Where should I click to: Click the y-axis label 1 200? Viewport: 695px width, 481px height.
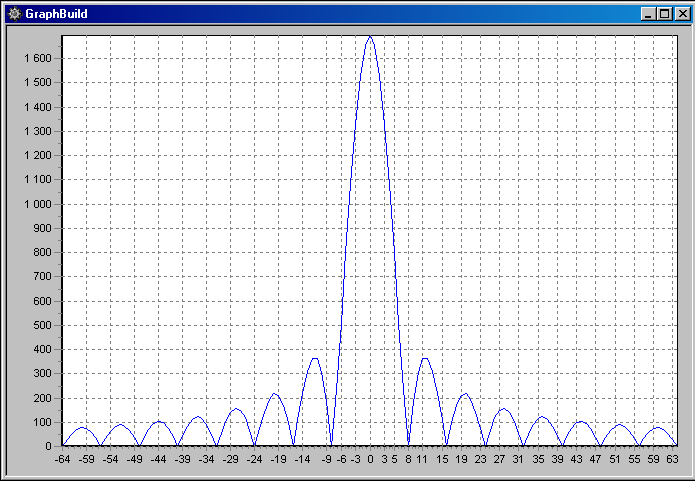pyautogui.click(x=38, y=156)
